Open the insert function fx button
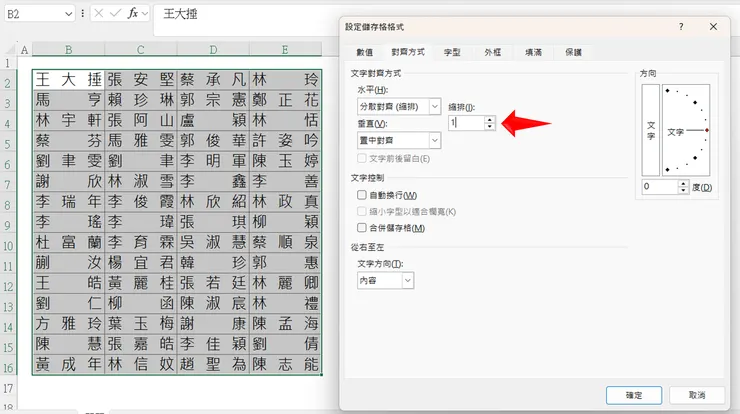The height and width of the screenshot is (414, 740). 133,14
